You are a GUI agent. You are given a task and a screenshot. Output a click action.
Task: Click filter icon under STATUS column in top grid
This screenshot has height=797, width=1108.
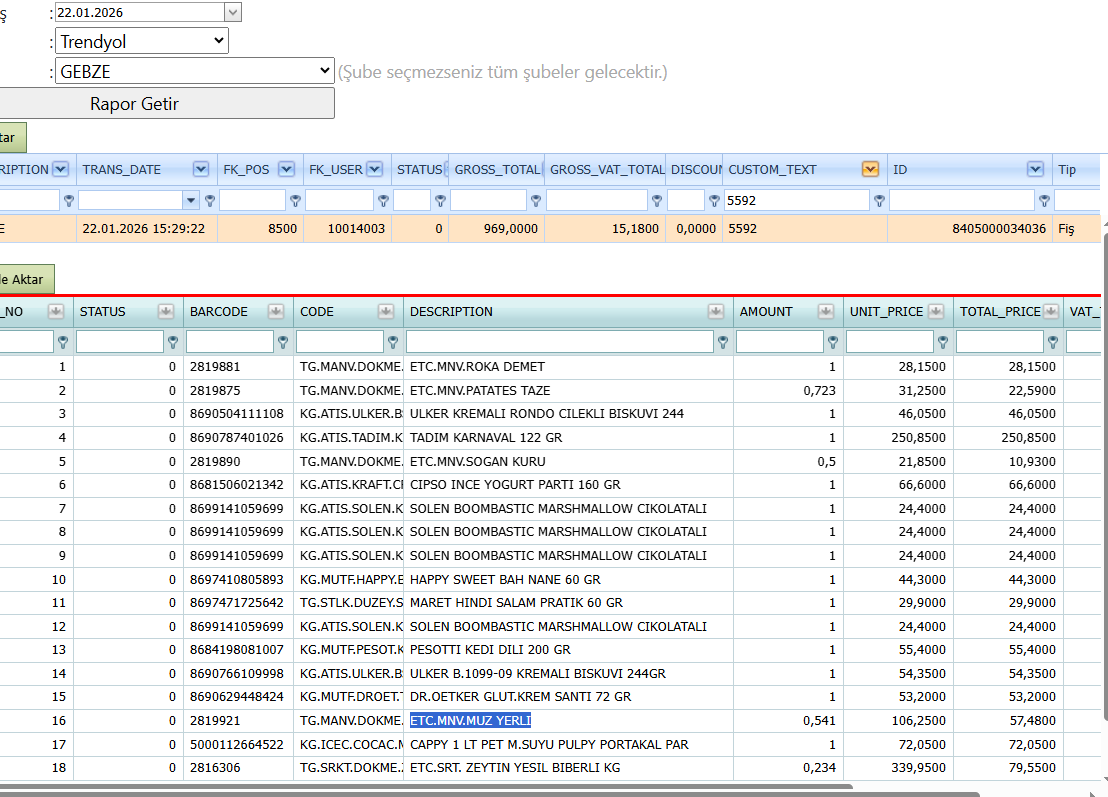pos(440,201)
